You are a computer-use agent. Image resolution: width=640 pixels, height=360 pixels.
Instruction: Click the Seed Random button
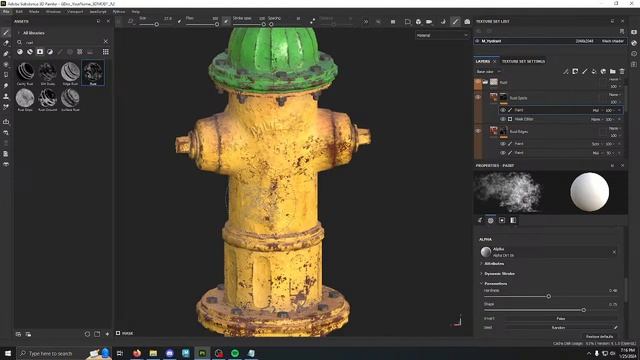[x=558, y=327]
